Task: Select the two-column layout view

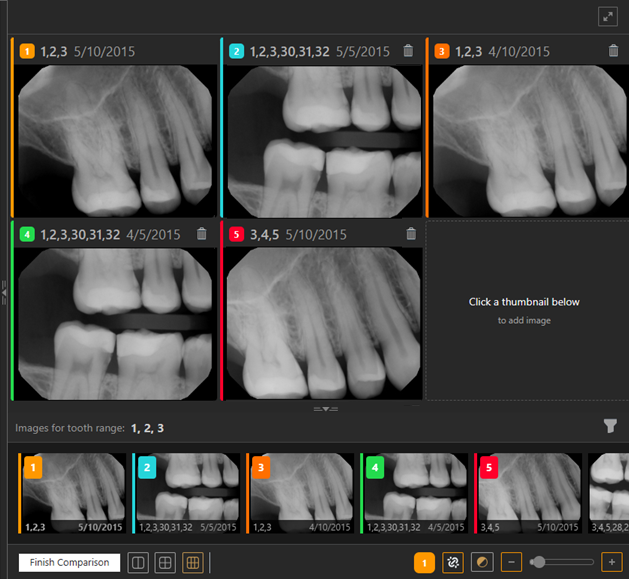Action: (x=138, y=563)
